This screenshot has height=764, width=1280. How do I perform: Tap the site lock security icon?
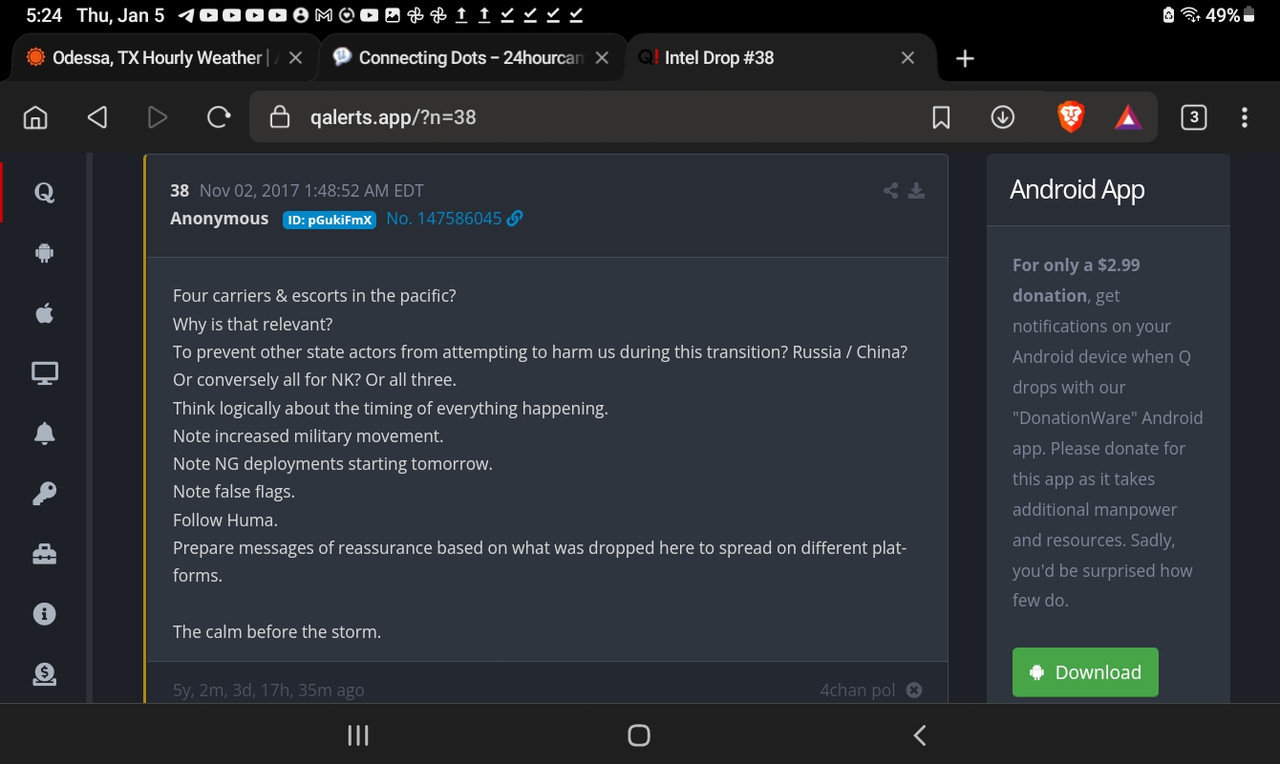281,117
